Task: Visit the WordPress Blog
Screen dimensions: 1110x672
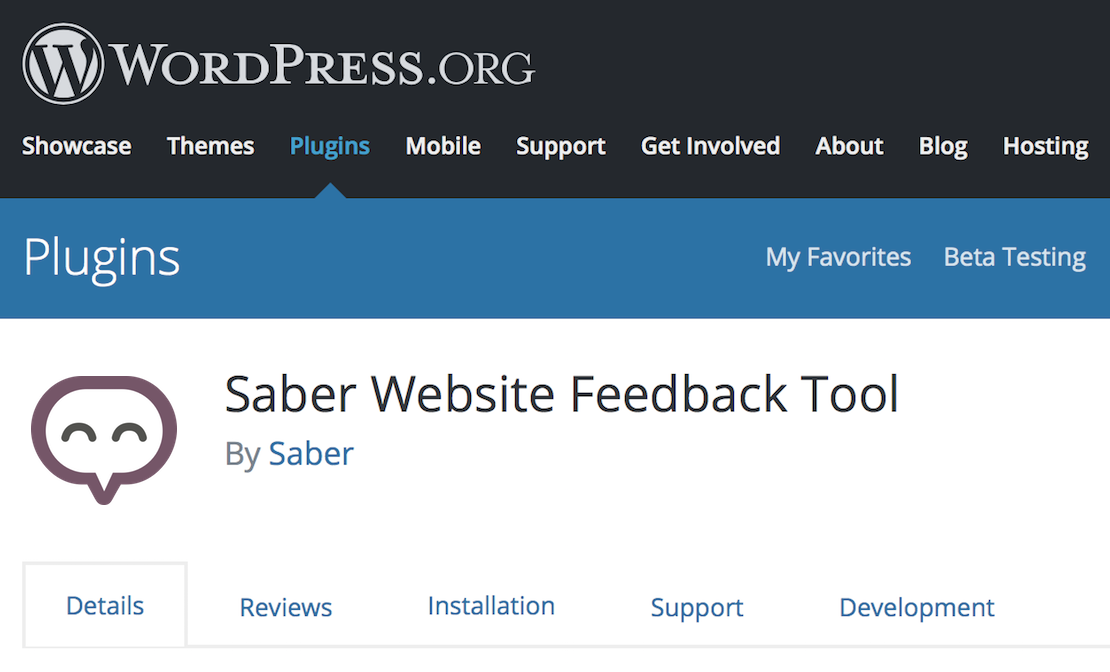Action: [x=942, y=146]
